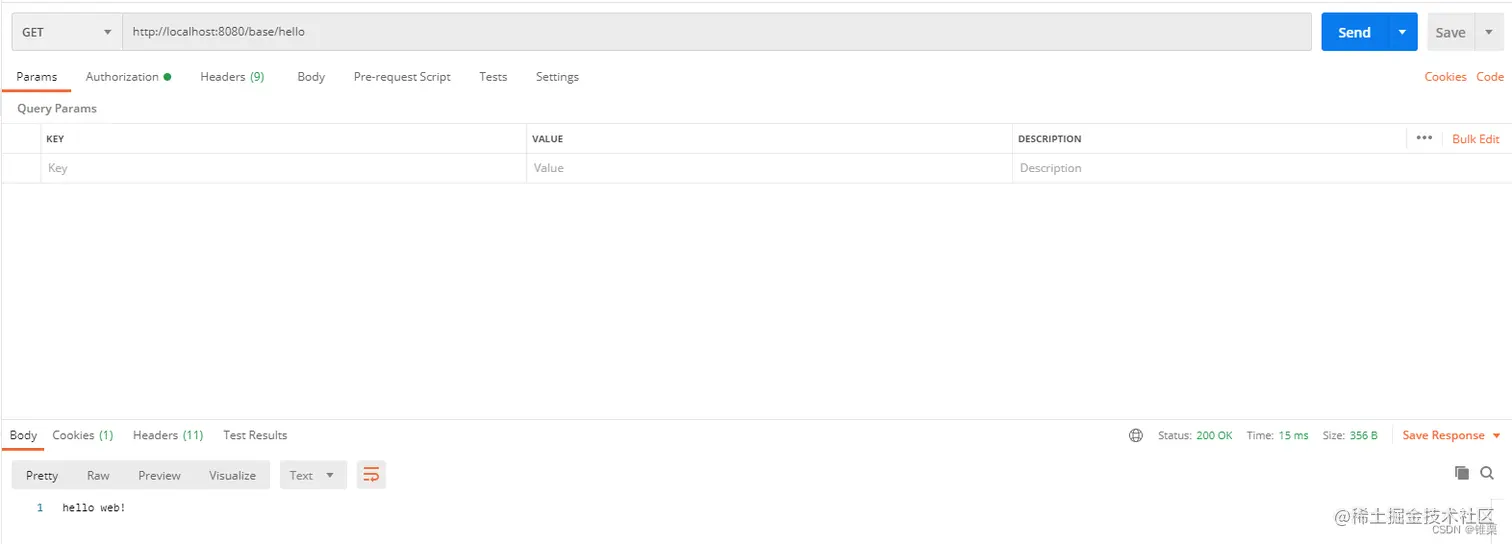Open the request Body tab

point(311,77)
